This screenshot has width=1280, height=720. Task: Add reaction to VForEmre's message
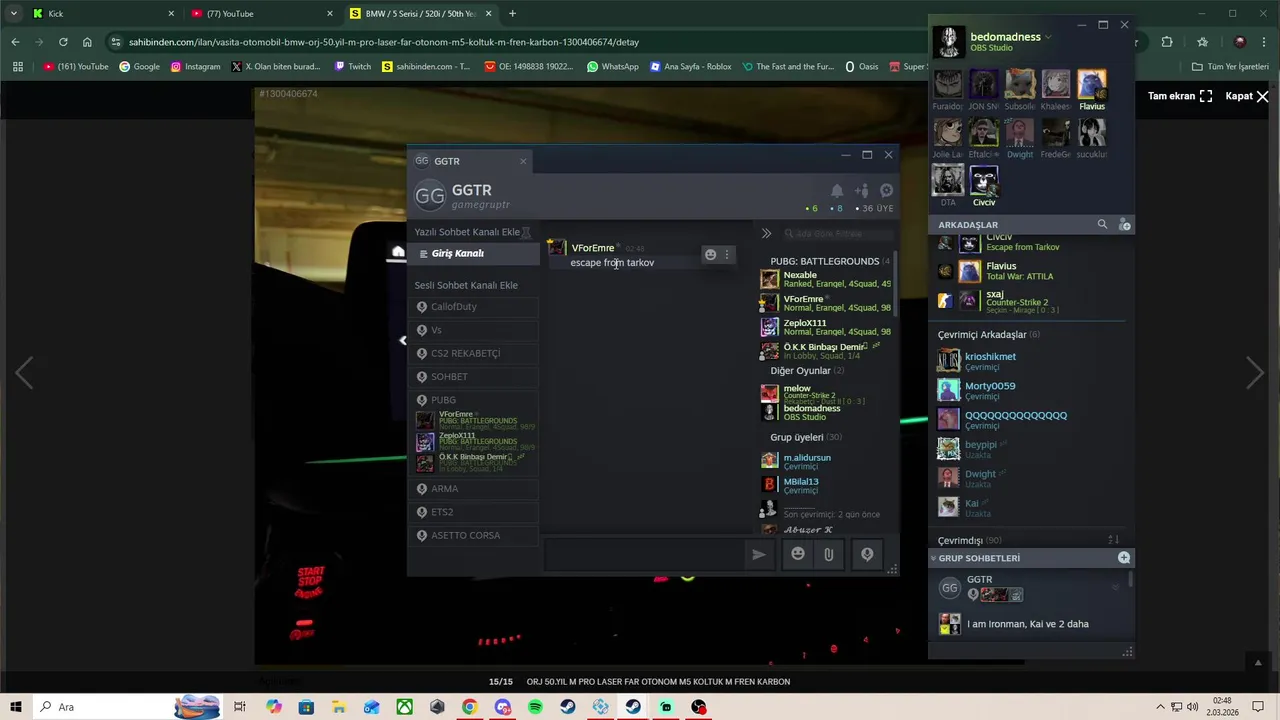[x=710, y=254]
